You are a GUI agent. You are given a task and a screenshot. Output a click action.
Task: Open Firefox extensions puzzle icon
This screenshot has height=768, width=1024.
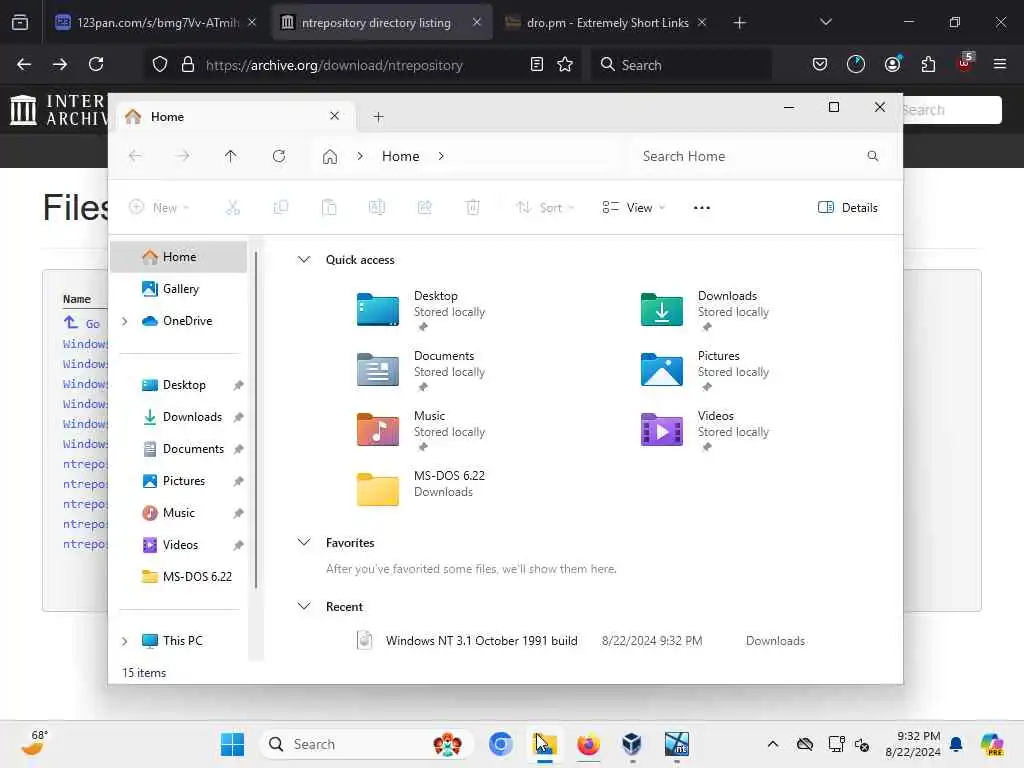pos(928,64)
